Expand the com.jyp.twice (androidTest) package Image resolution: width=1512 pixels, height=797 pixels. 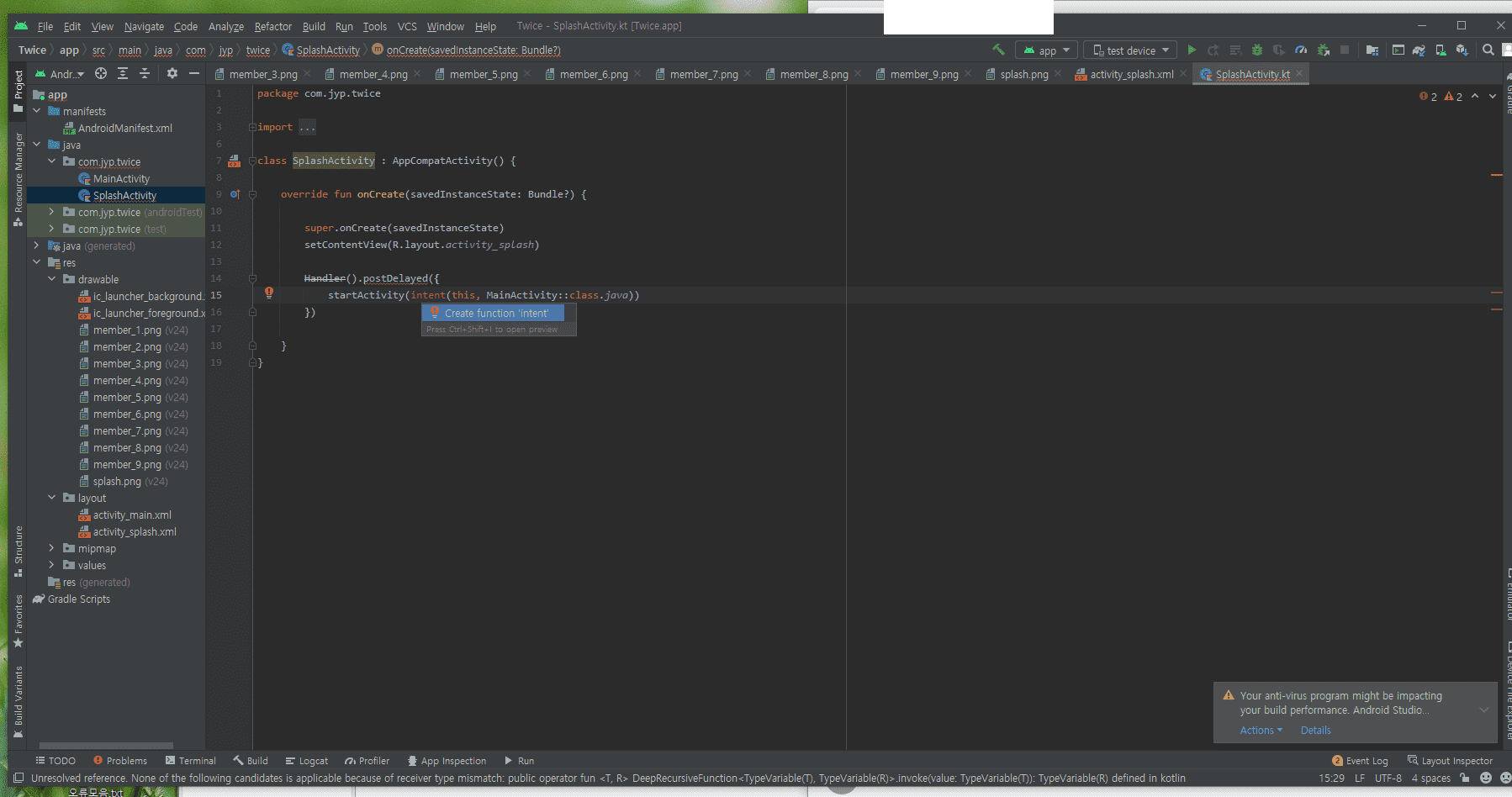tap(51, 212)
